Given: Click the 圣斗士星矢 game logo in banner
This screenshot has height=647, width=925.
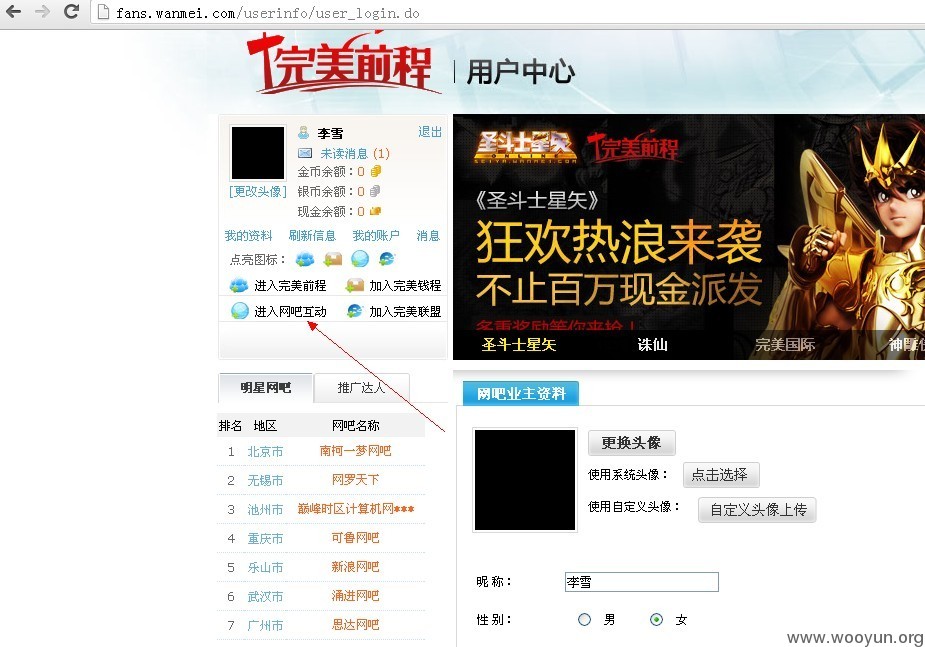Looking at the screenshot, I should click(524, 147).
